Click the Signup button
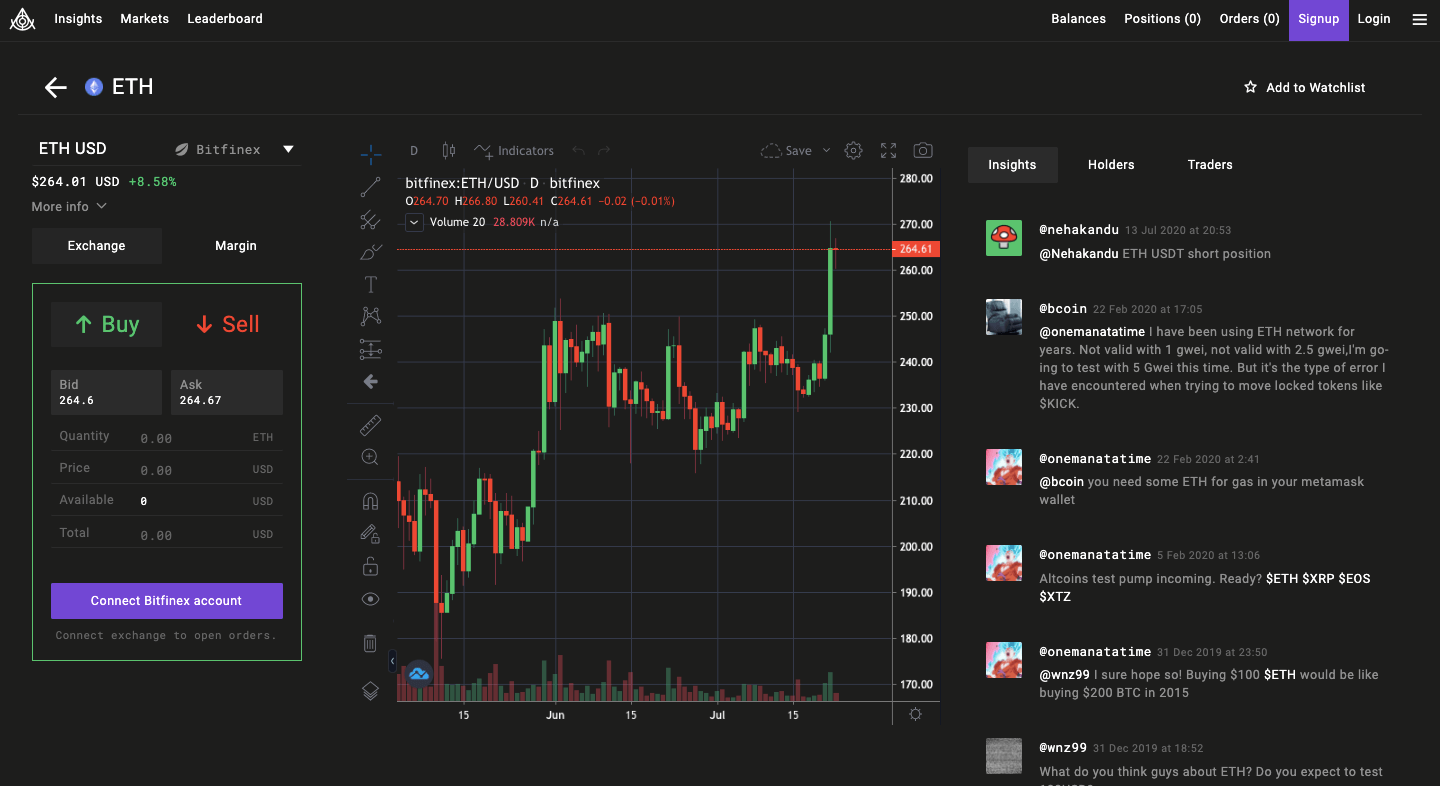The height and width of the screenshot is (786, 1440). (1319, 20)
